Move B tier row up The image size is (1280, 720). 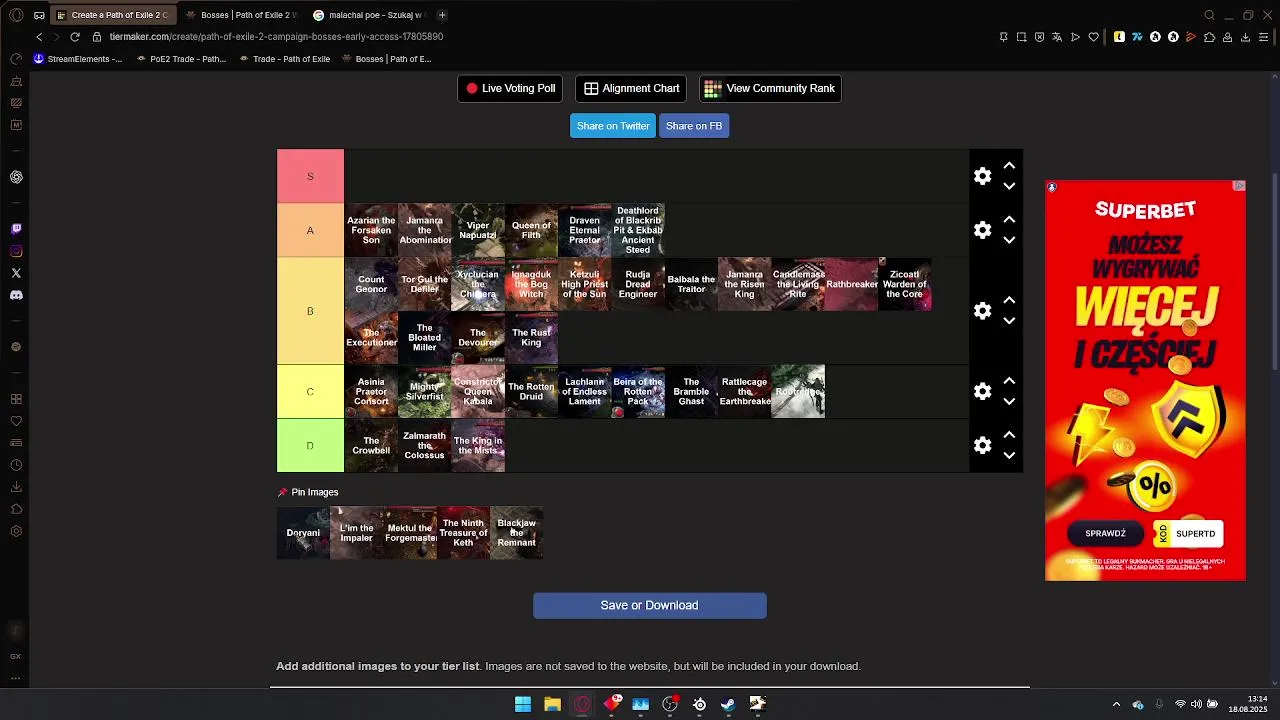(1009, 300)
